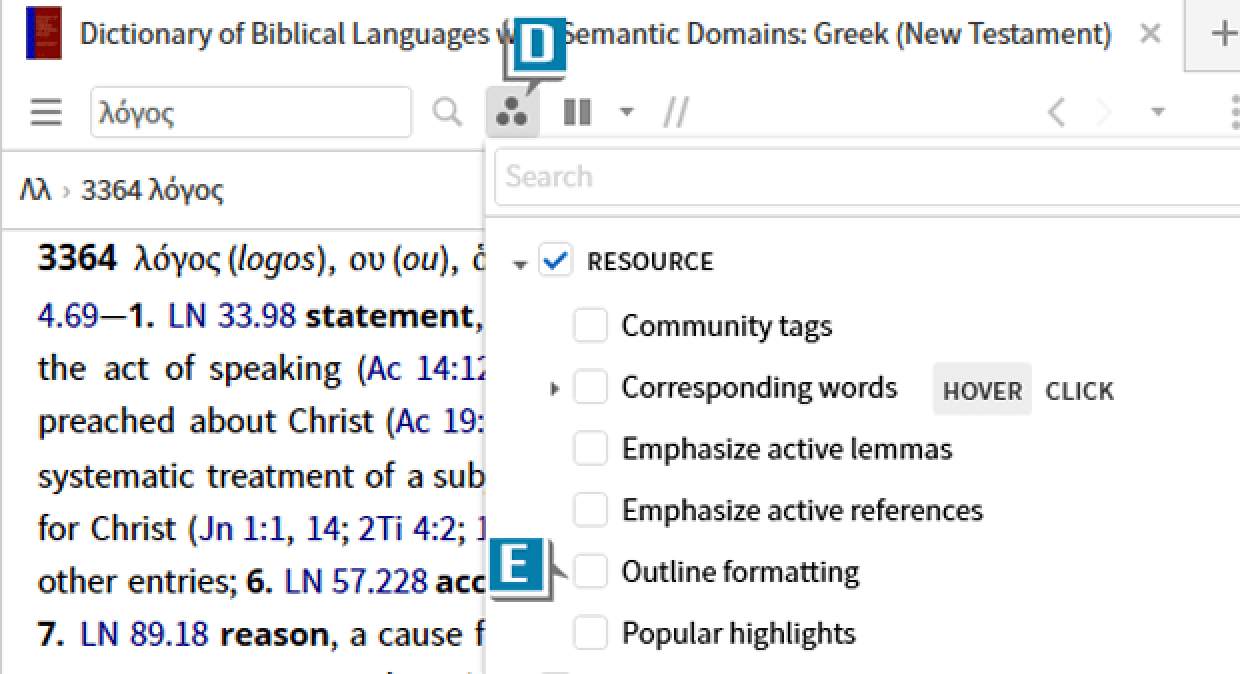The image size is (1240, 674).
Task: Go back with the left arrow
Action: [x=1056, y=112]
